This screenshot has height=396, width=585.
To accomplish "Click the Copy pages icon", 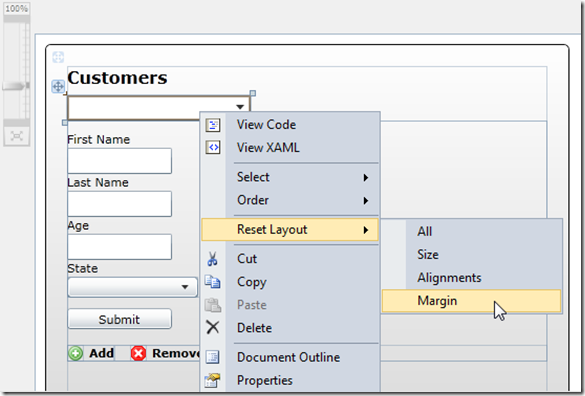I will pos(213,282).
